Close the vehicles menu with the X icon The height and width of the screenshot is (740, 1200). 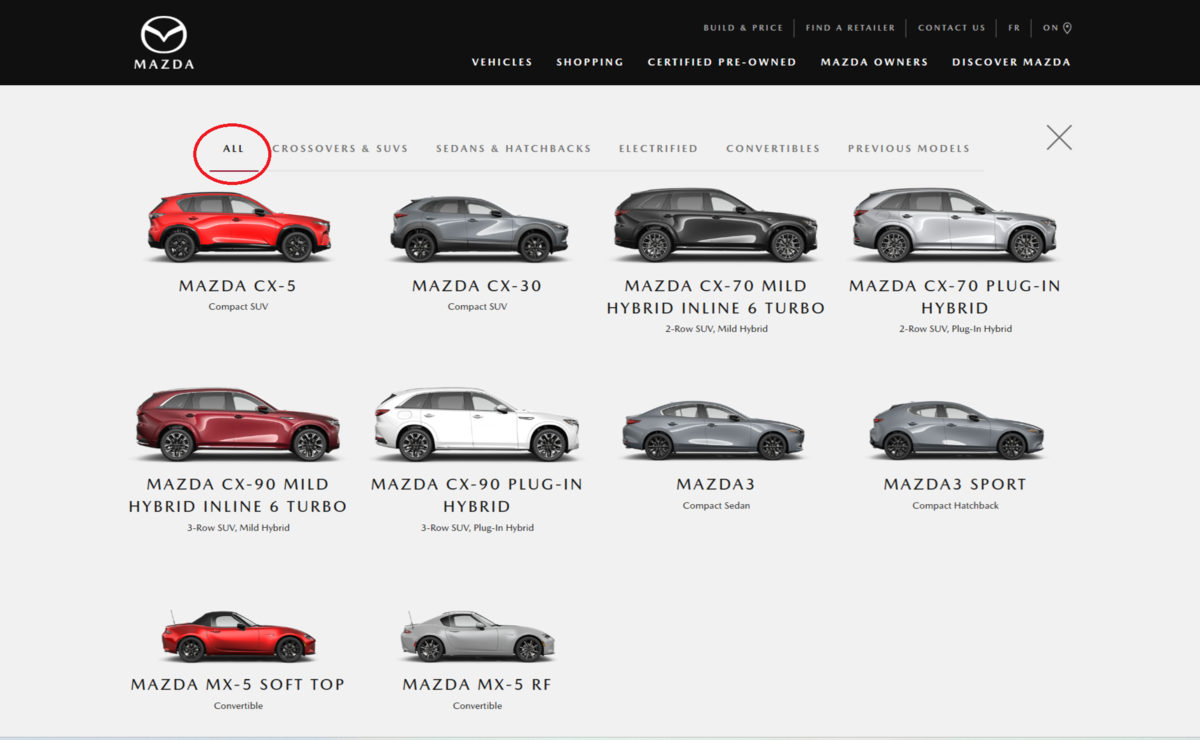[1059, 138]
